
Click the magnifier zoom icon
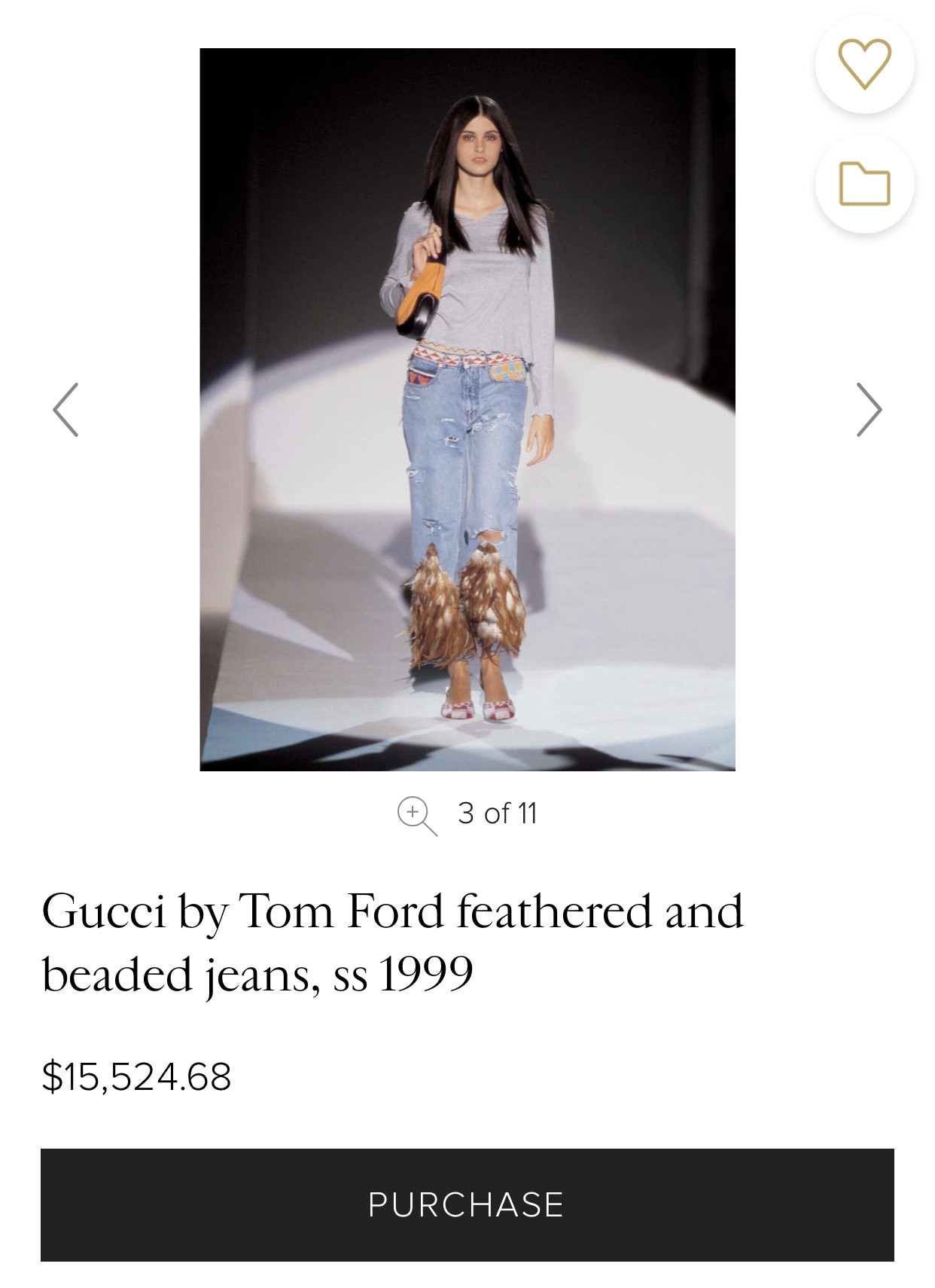tap(416, 815)
